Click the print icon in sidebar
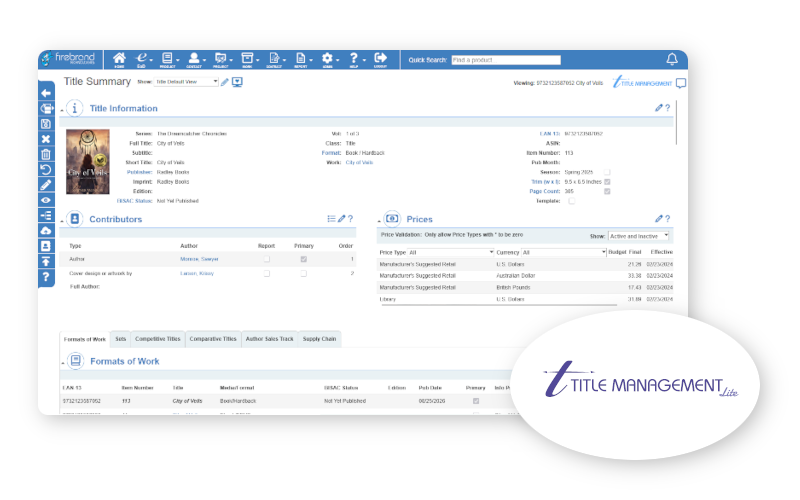This screenshot has height=500, width=800. (46, 109)
